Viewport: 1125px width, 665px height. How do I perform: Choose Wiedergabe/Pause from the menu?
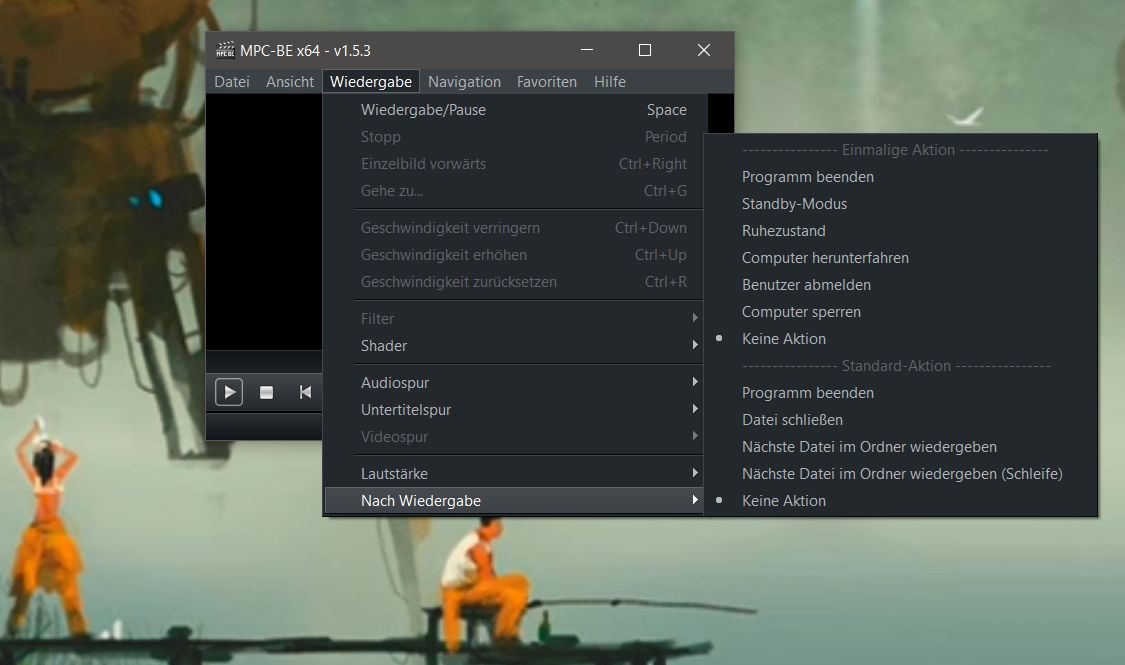(514, 110)
